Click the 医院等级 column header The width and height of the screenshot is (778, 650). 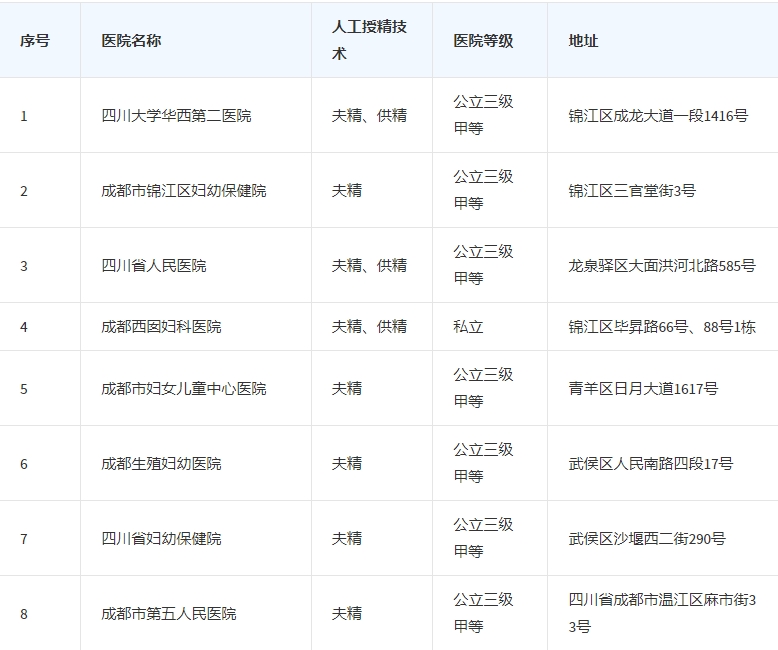[x=483, y=41]
